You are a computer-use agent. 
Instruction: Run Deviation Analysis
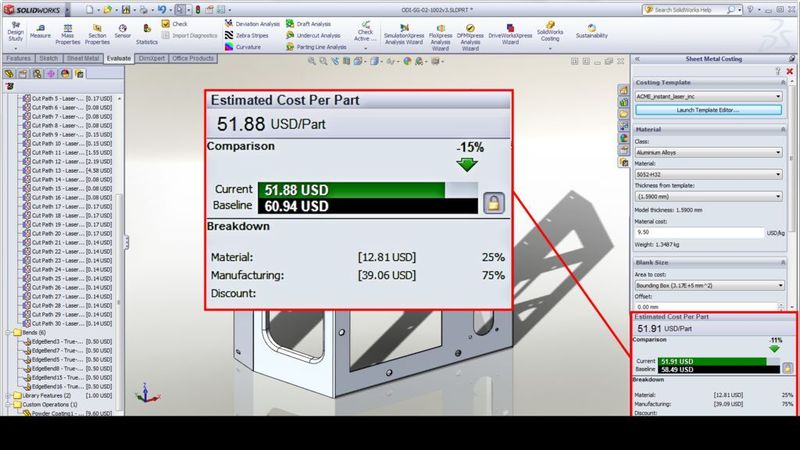click(252, 24)
